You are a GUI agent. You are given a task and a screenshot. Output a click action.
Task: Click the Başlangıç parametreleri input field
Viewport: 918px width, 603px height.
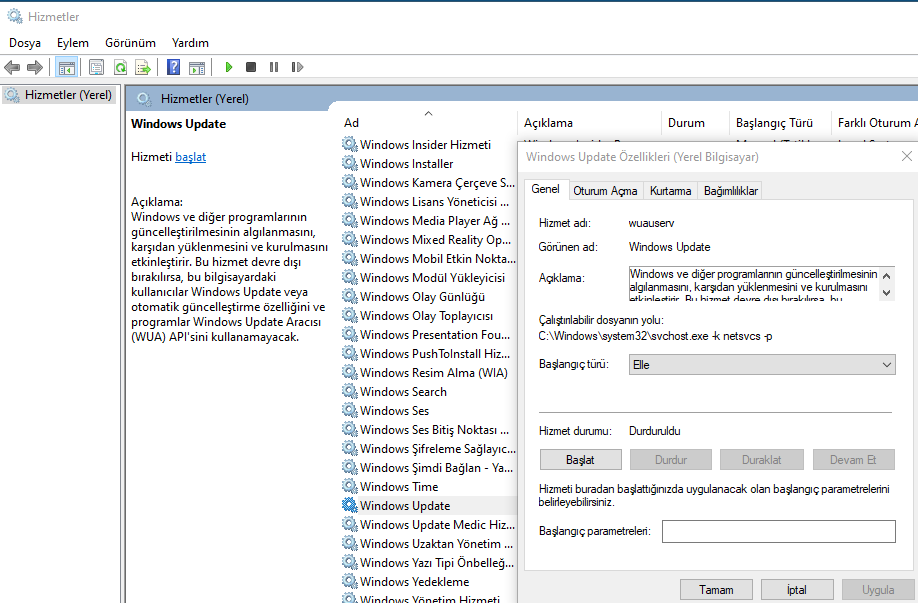click(x=779, y=532)
